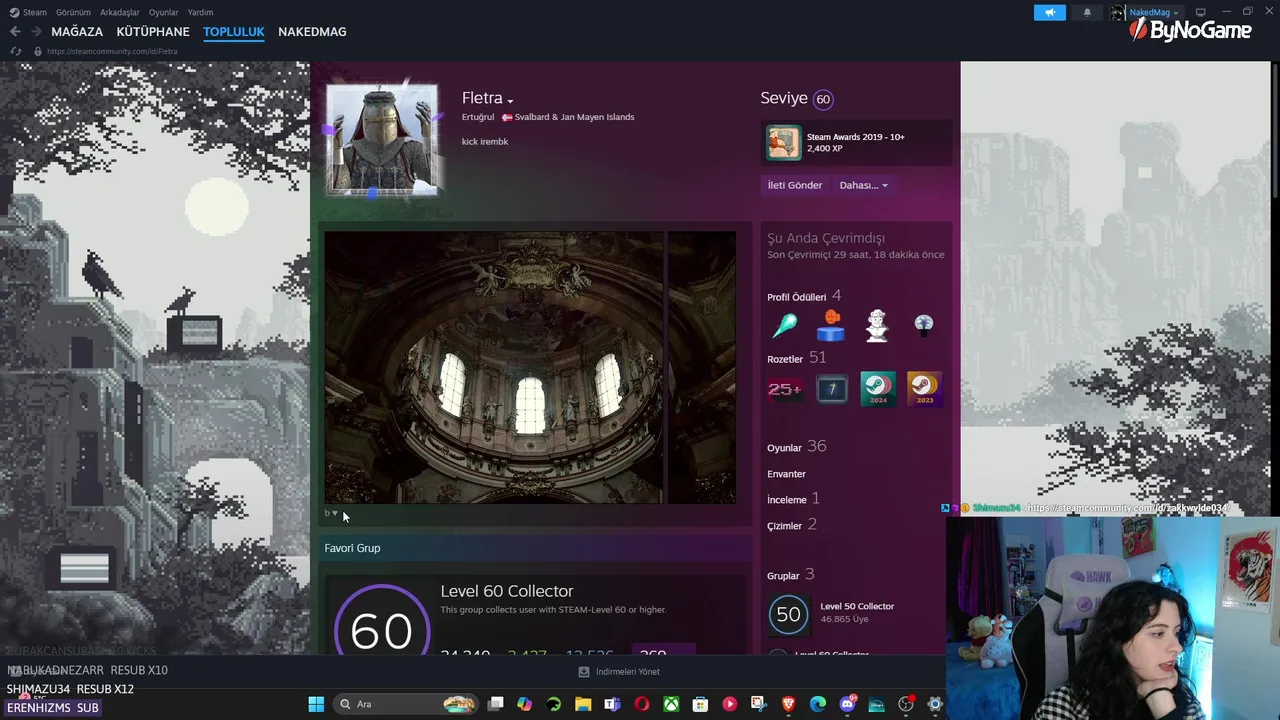Open Microsoft Store from the taskbar
Screen dimensions: 1280x720
(x=700, y=704)
